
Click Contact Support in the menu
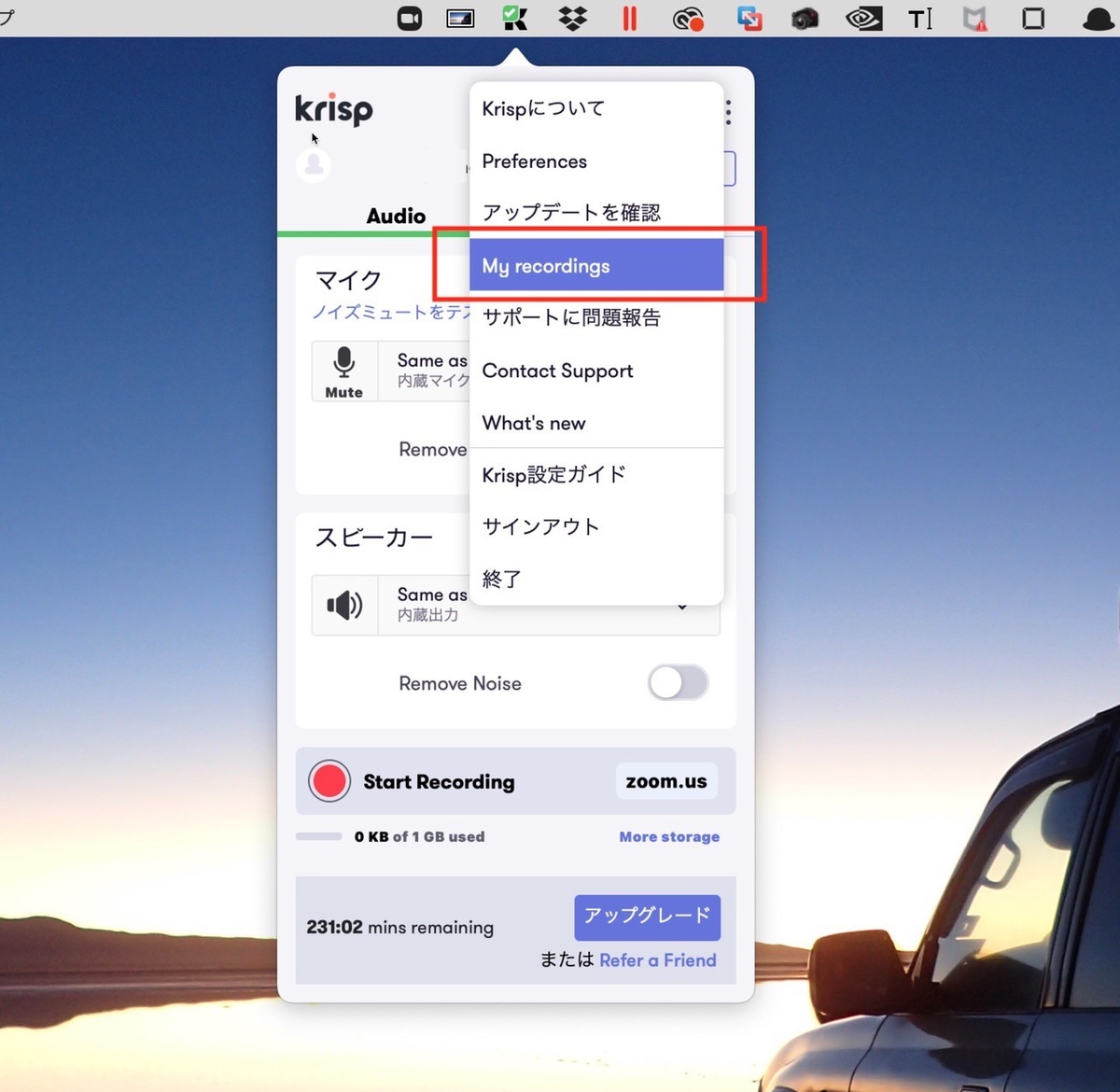tap(596, 371)
